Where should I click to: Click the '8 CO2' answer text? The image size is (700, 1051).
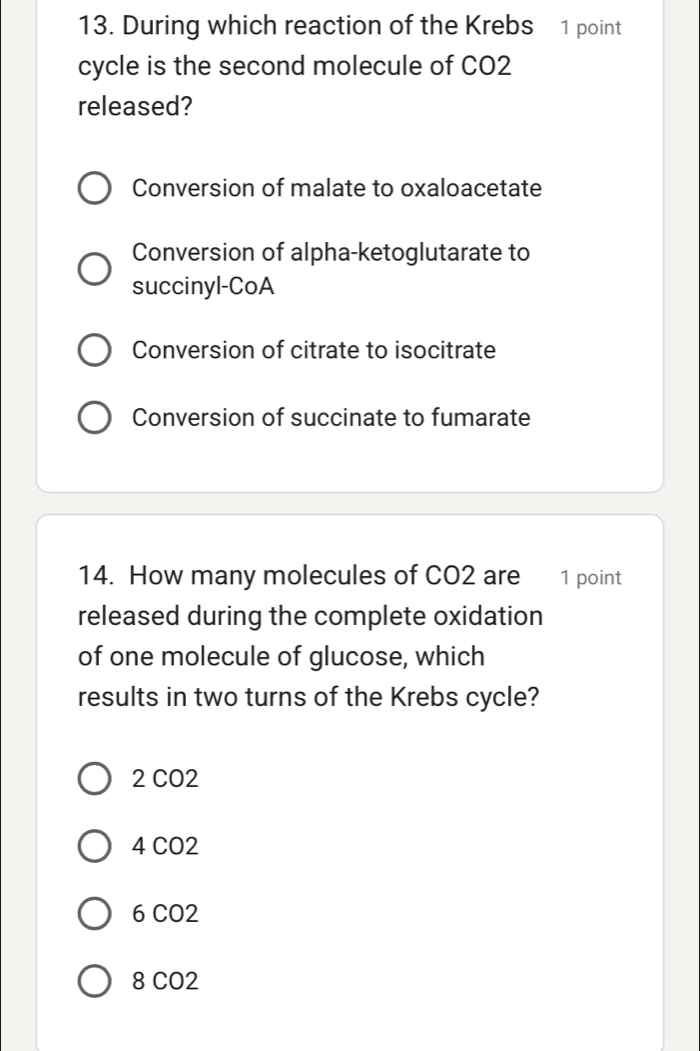pos(165,981)
